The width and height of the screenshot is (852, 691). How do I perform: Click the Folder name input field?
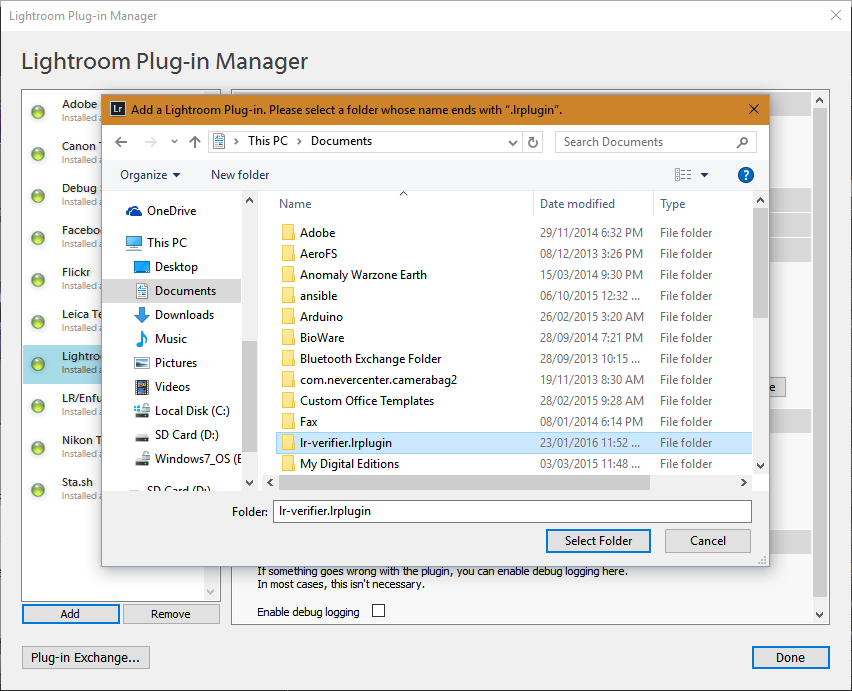512,511
